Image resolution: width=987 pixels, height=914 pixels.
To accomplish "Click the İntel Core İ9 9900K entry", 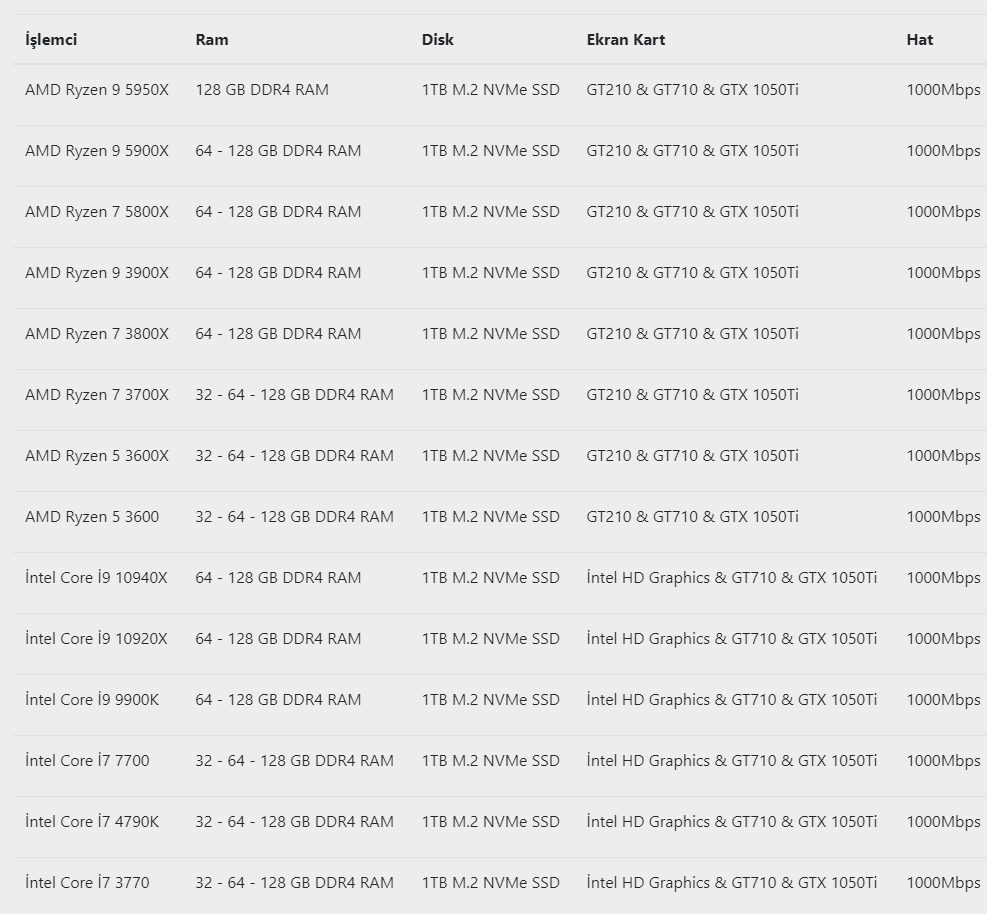I will (x=92, y=700).
